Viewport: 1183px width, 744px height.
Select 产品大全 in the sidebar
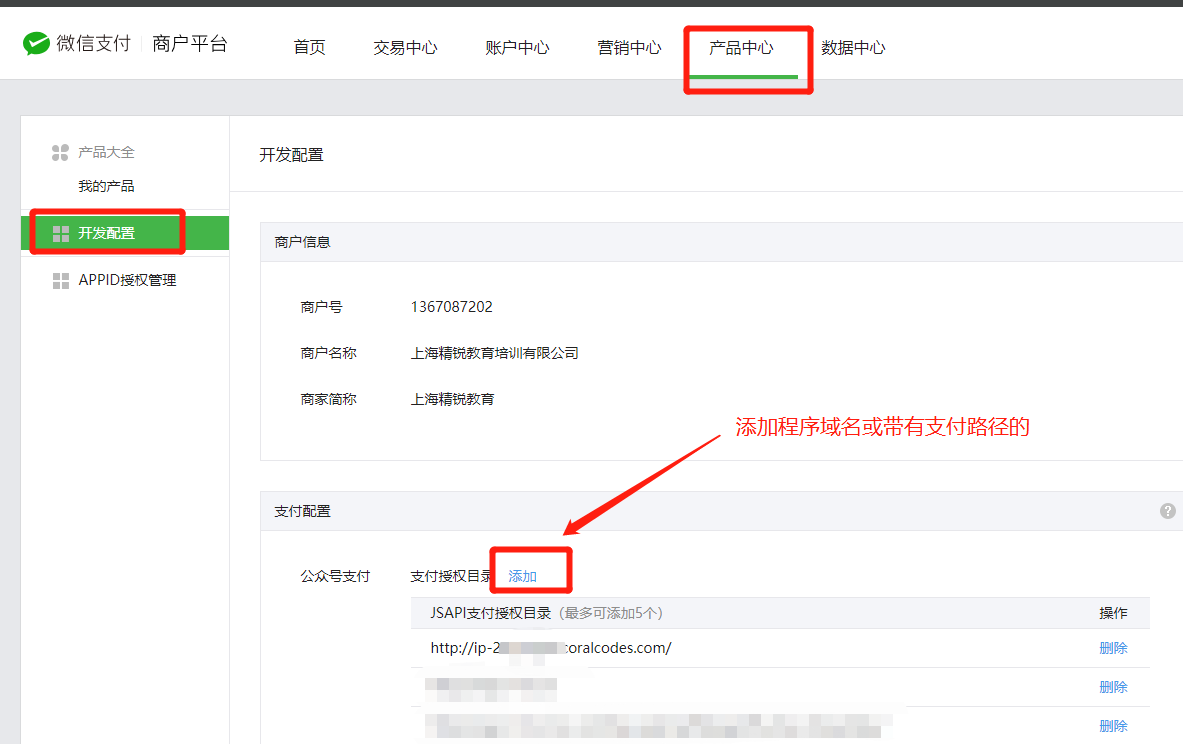[x=106, y=152]
